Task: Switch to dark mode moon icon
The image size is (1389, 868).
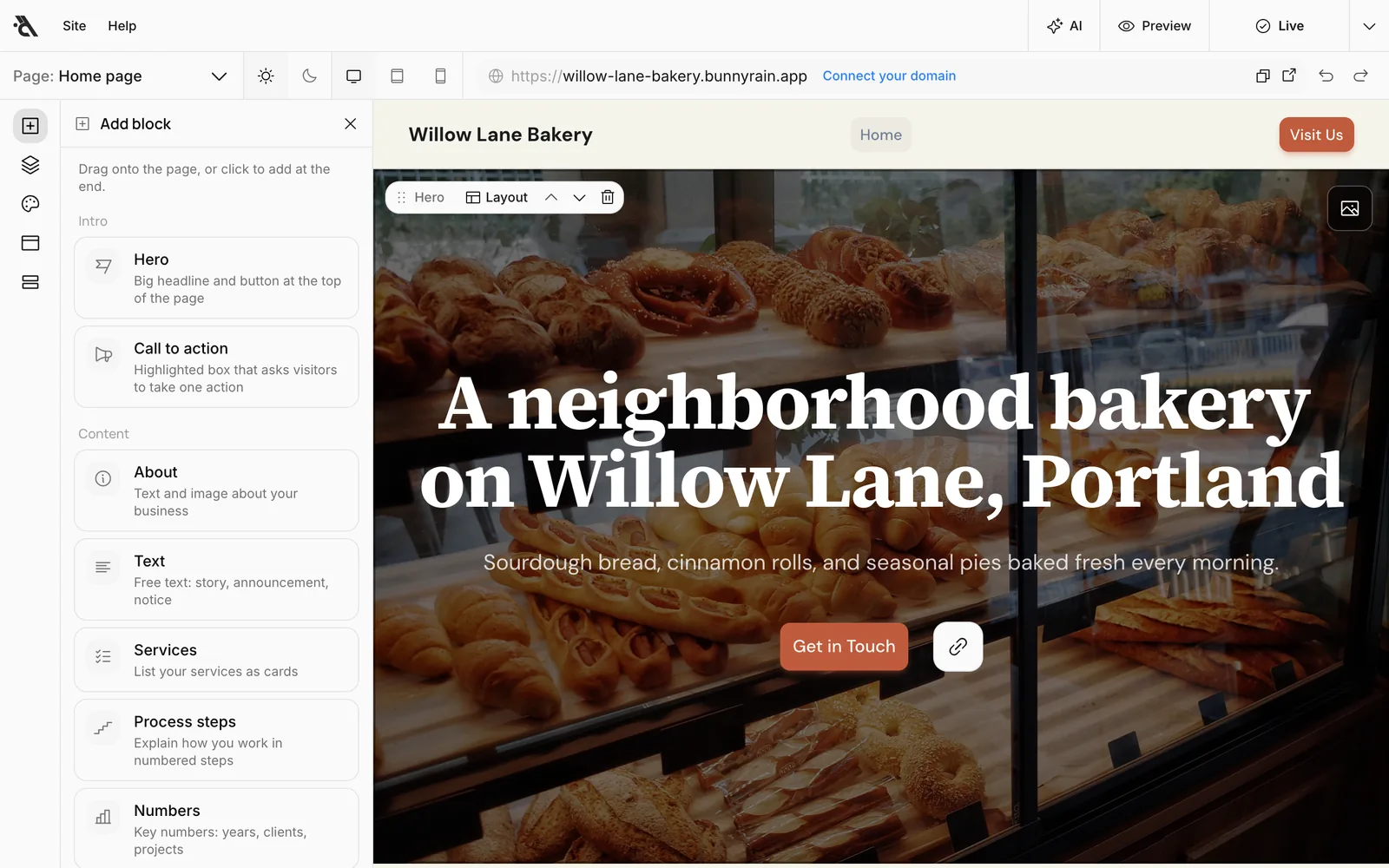Action: (x=310, y=76)
